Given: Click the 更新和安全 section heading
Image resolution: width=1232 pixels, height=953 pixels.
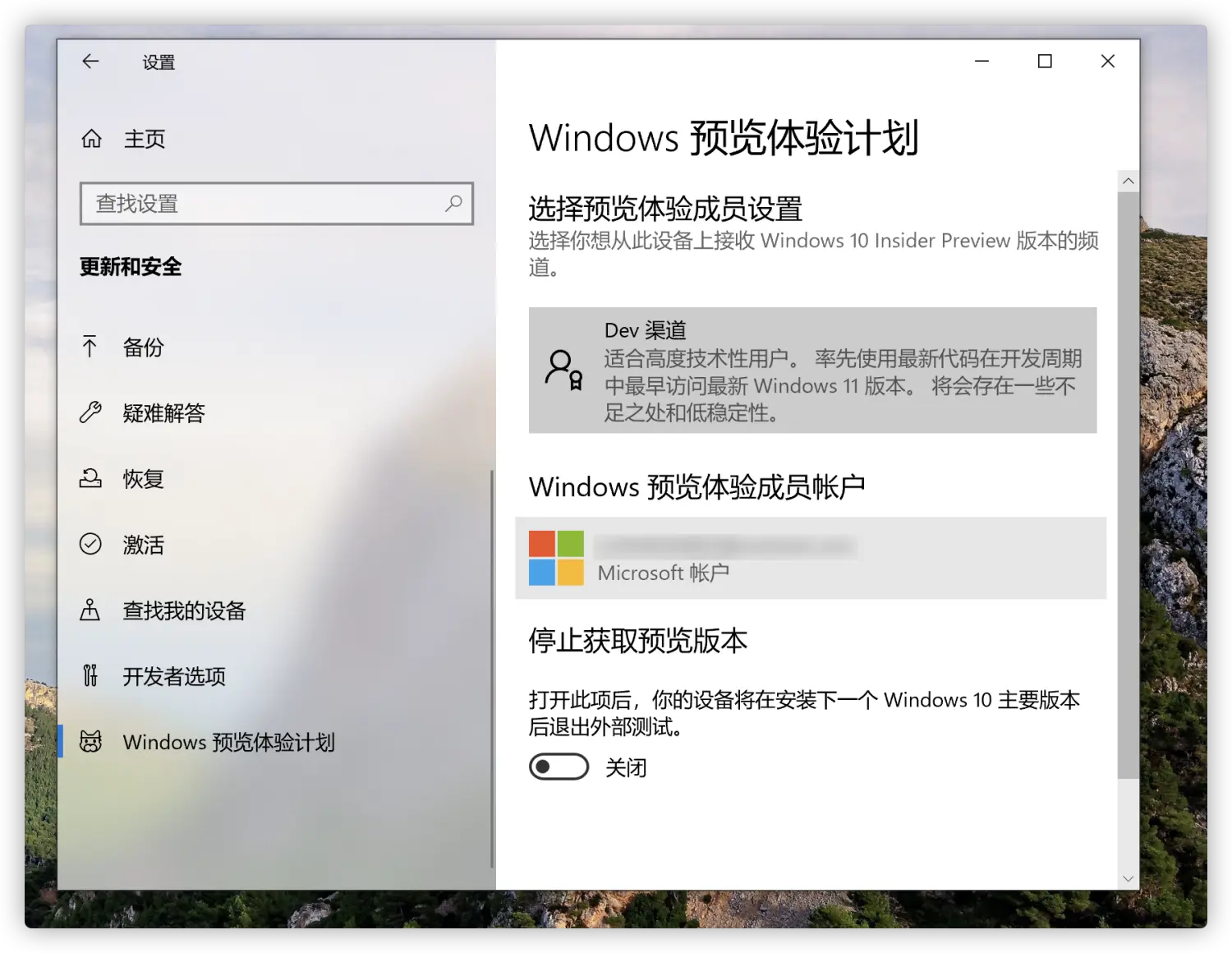Looking at the screenshot, I should [x=131, y=266].
